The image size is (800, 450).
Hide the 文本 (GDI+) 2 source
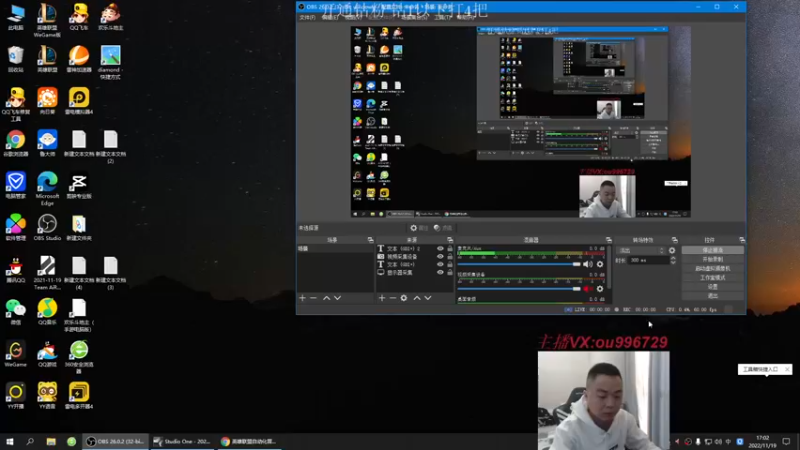pyautogui.click(x=440, y=248)
